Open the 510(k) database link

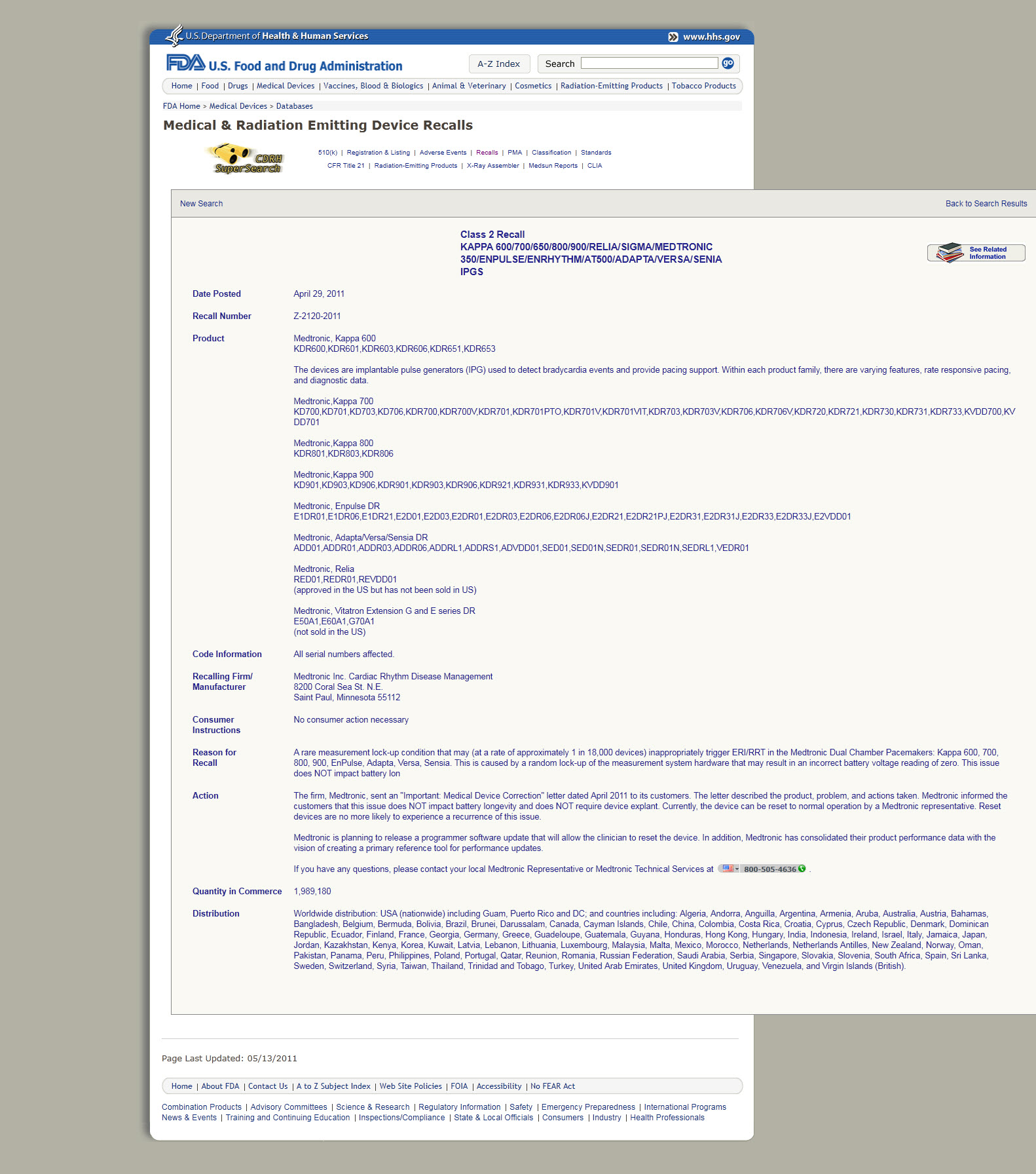(x=327, y=153)
